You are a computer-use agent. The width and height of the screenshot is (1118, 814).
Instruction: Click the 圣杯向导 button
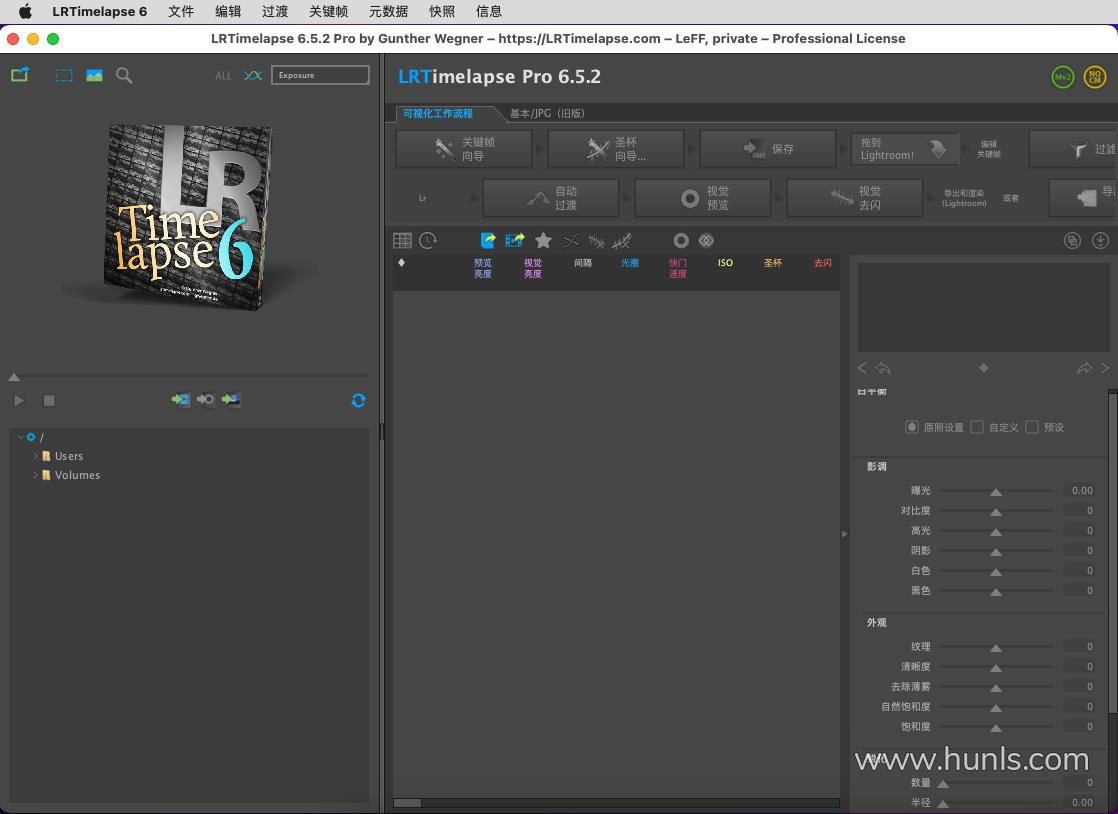pos(616,149)
